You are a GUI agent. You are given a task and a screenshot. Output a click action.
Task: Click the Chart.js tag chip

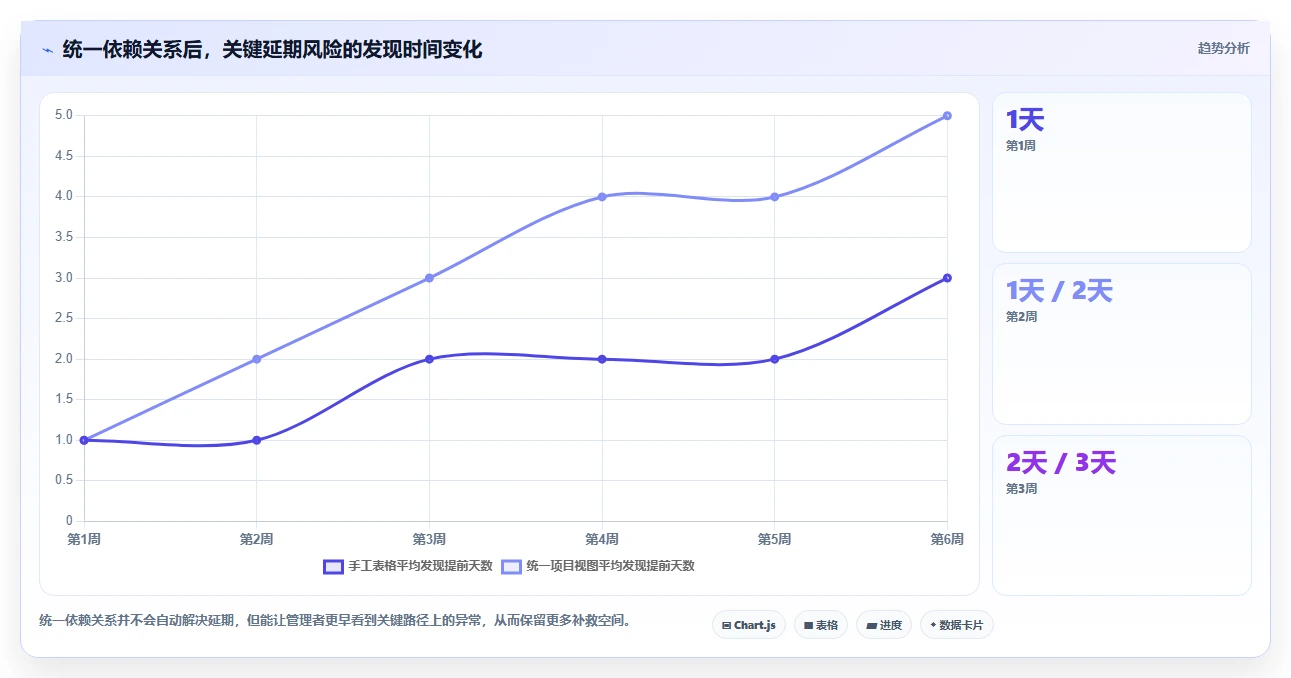749,625
